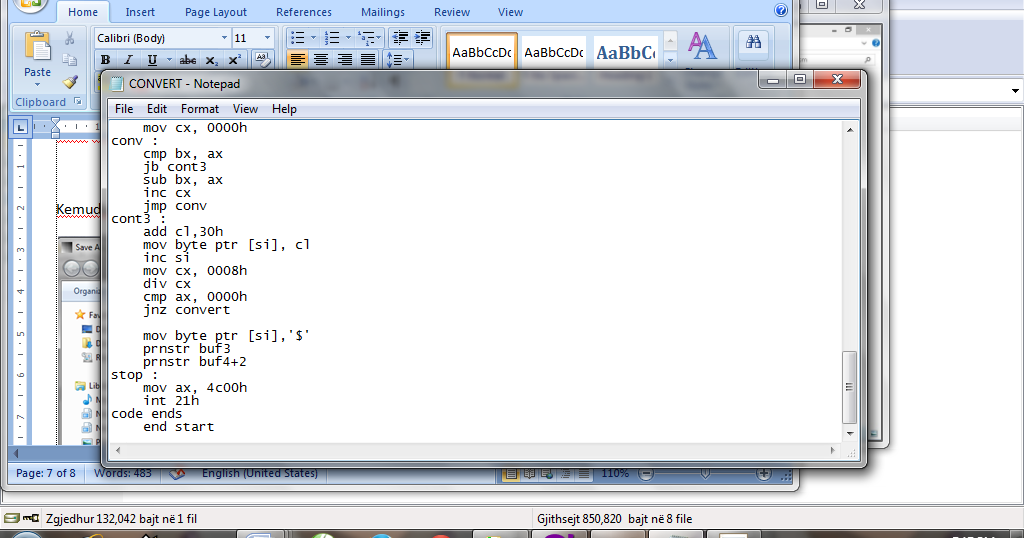Open the Help menu in Notepad
Image resolution: width=1024 pixels, height=538 pixels.
pyautogui.click(x=284, y=109)
